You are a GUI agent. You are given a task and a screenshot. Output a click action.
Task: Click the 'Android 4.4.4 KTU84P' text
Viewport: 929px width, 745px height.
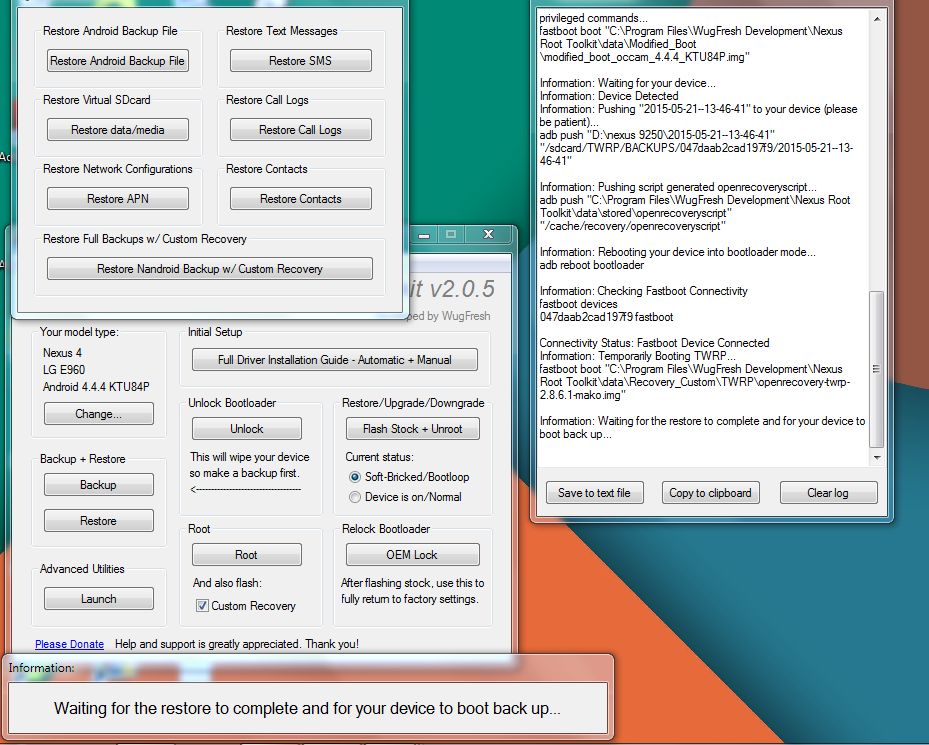click(96, 387)
